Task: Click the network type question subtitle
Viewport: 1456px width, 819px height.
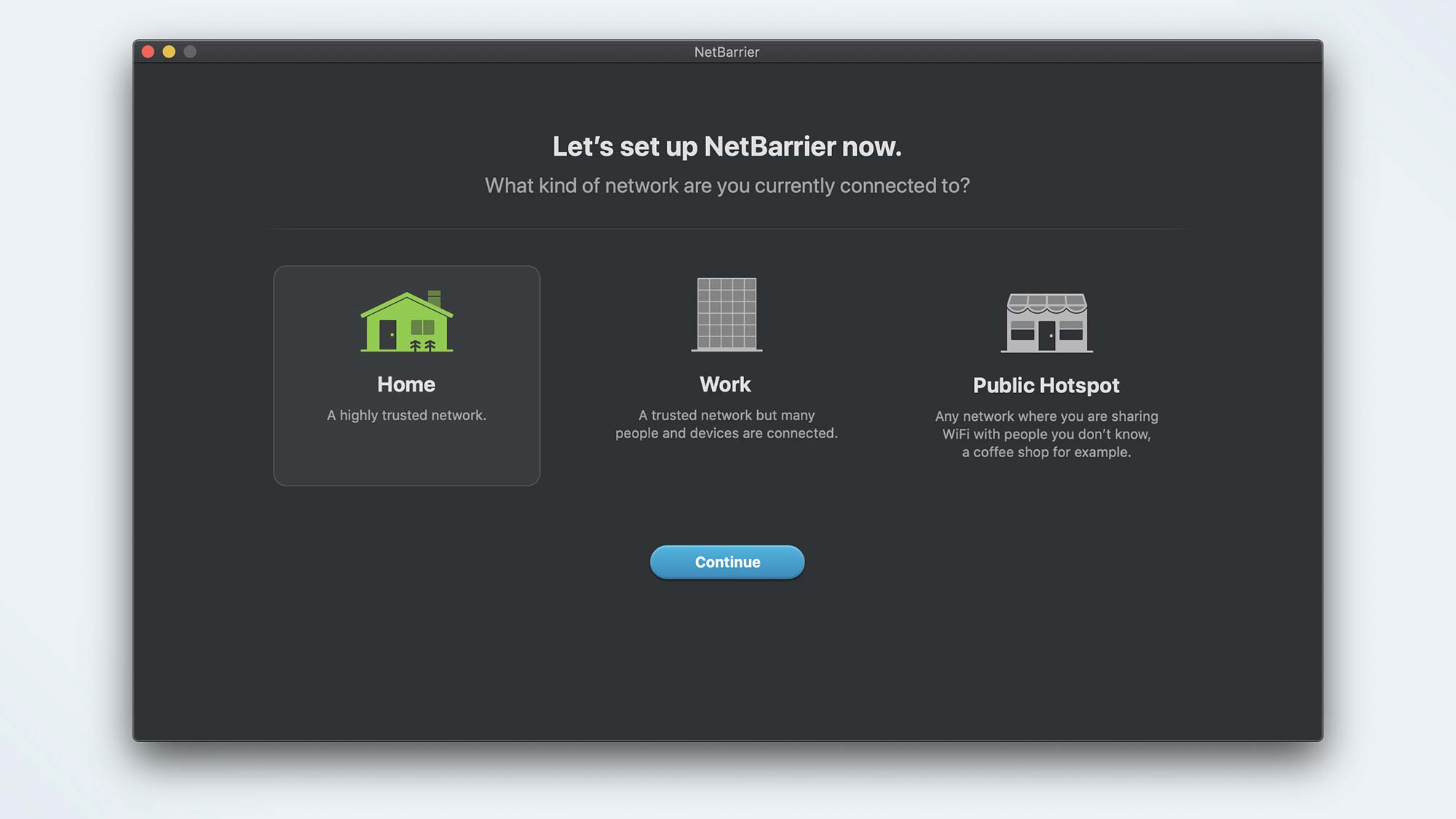Action: [727, 186]
